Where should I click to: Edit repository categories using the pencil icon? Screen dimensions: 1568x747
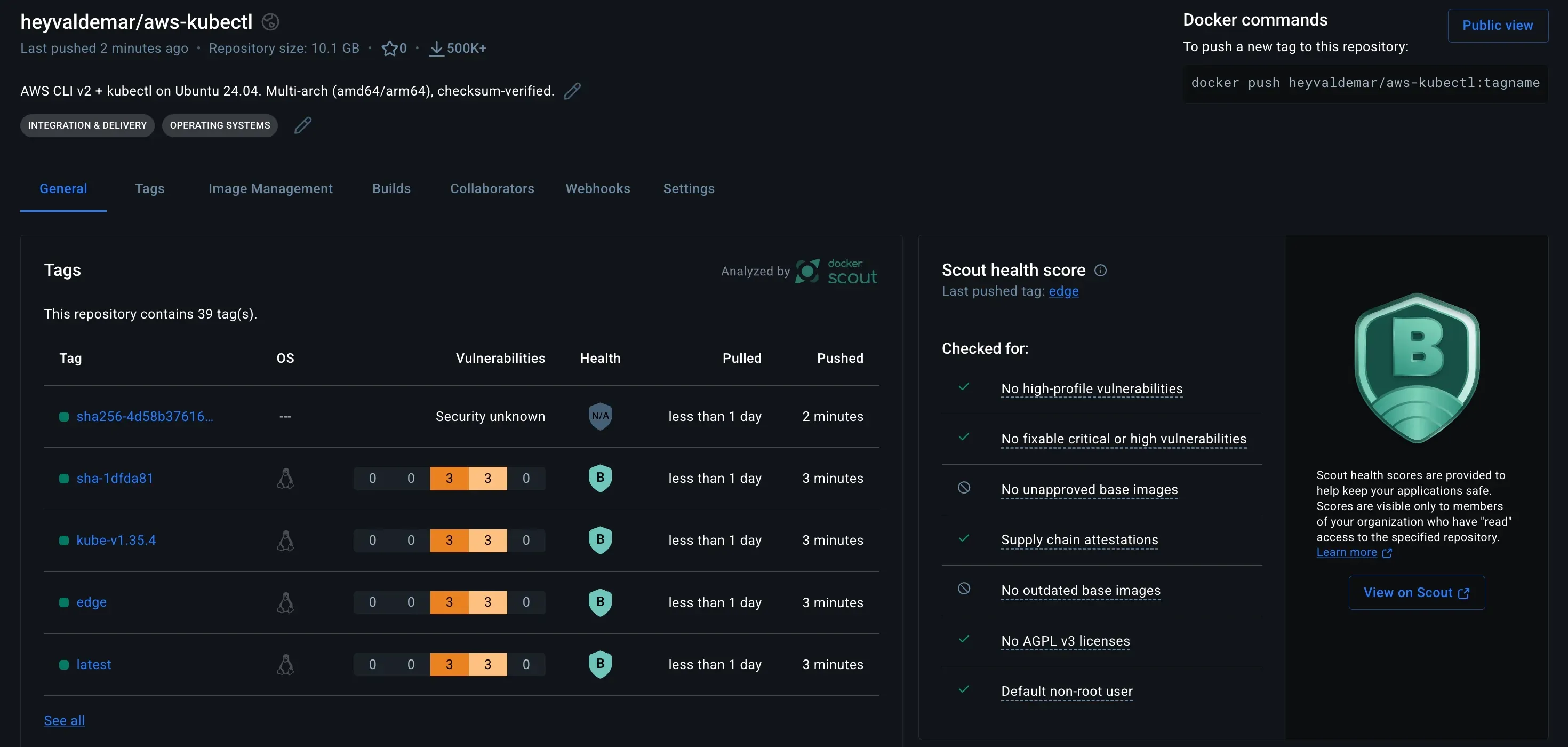click(302, 125)
